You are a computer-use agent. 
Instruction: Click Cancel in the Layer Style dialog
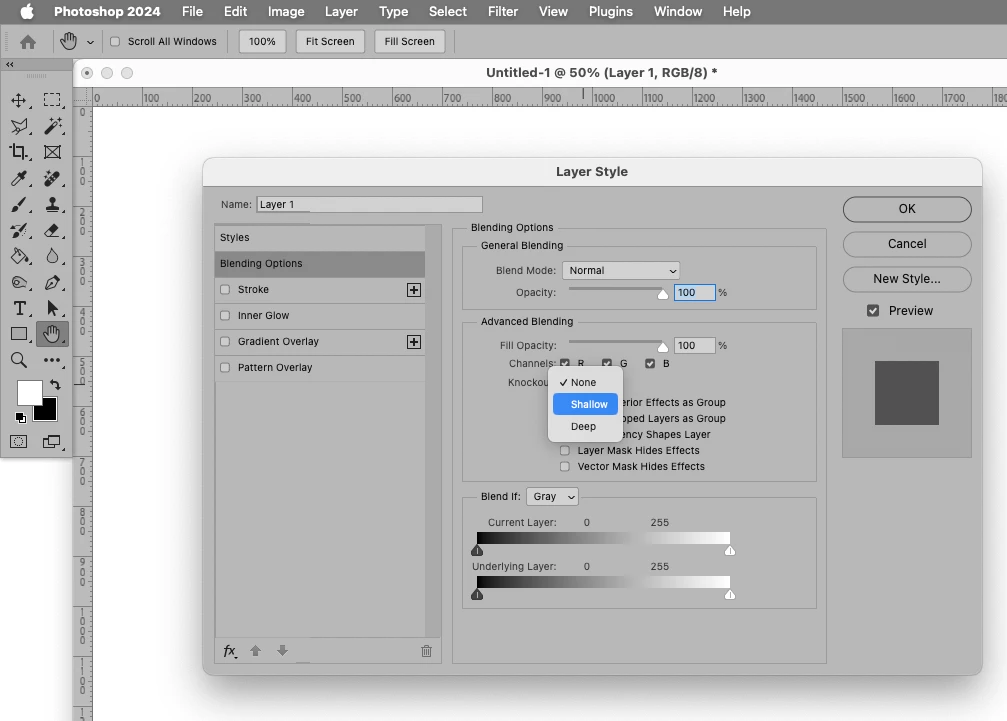click(x=907, y=244)
